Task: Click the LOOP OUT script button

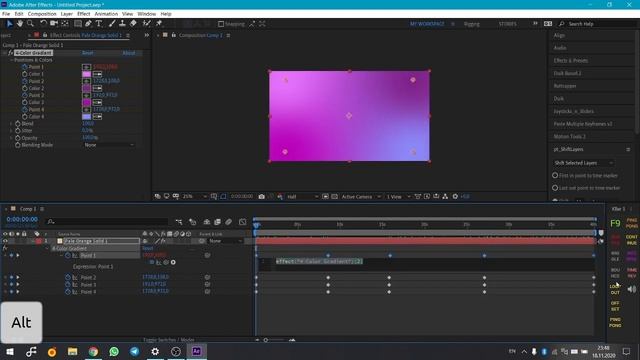Action: click(x=615, y=289)
